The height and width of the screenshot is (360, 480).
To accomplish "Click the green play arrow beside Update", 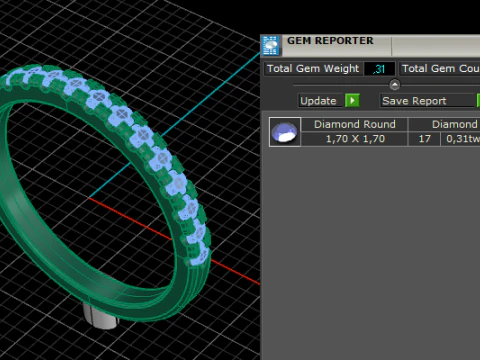I will tap(352, 100).
